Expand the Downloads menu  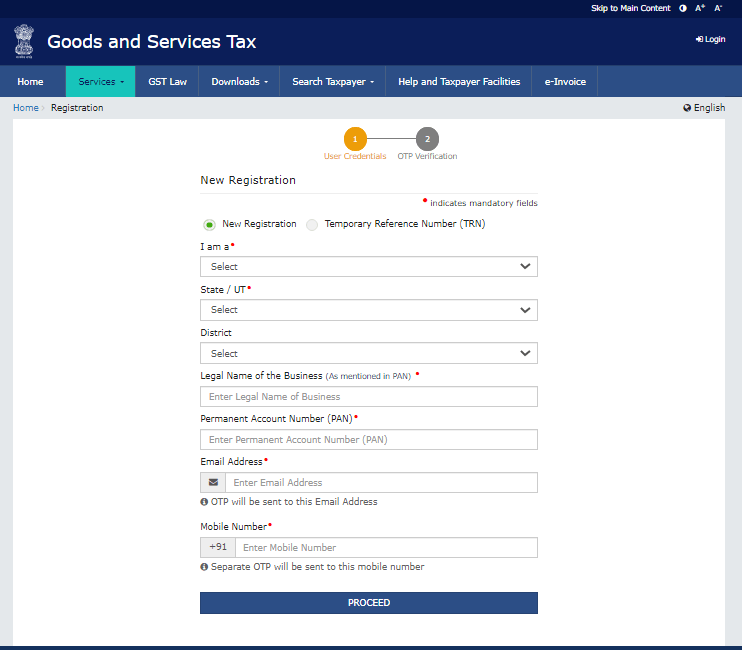239,82
